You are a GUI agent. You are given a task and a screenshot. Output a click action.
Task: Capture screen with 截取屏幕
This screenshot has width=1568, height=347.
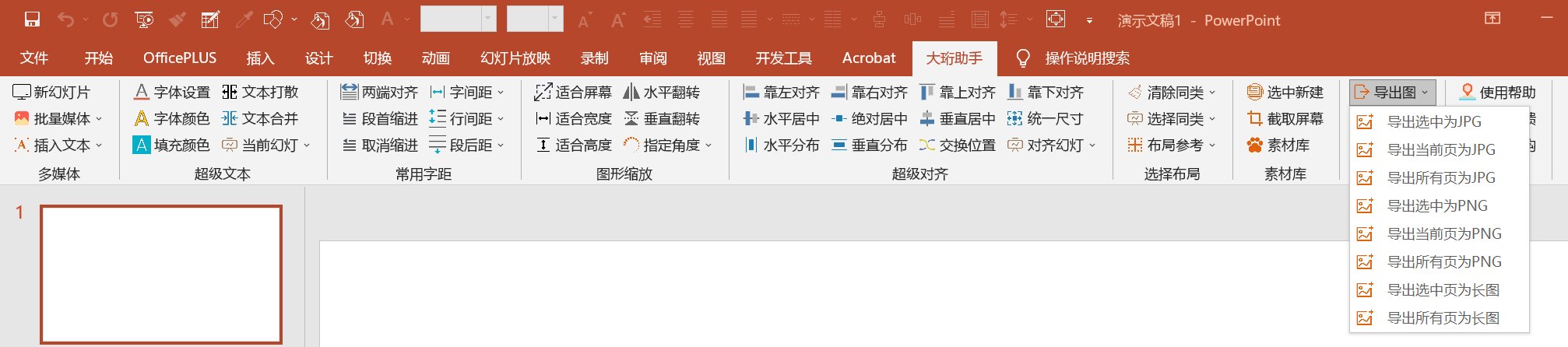pyautogui.click(x=1285, y=118)
